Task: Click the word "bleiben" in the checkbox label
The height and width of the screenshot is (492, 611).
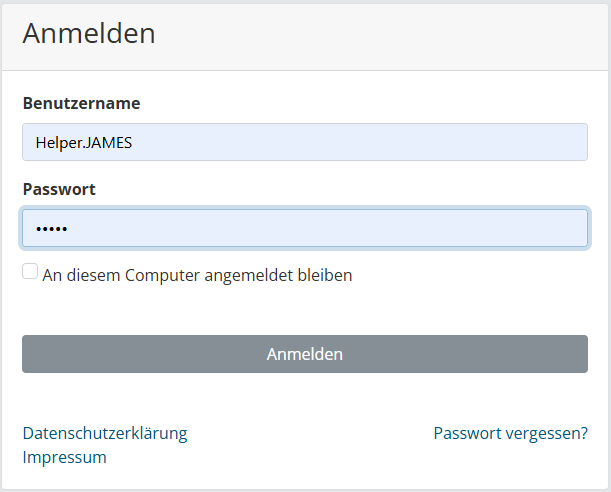Action: 324,275
